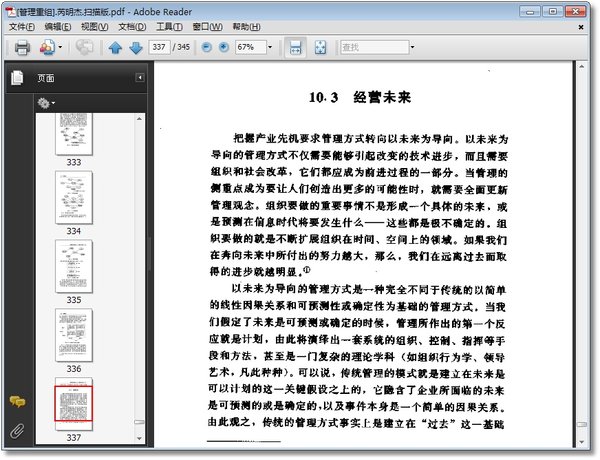600x460 pixels.
Task: Close the document with menu bar X
Action: [580, 27]
